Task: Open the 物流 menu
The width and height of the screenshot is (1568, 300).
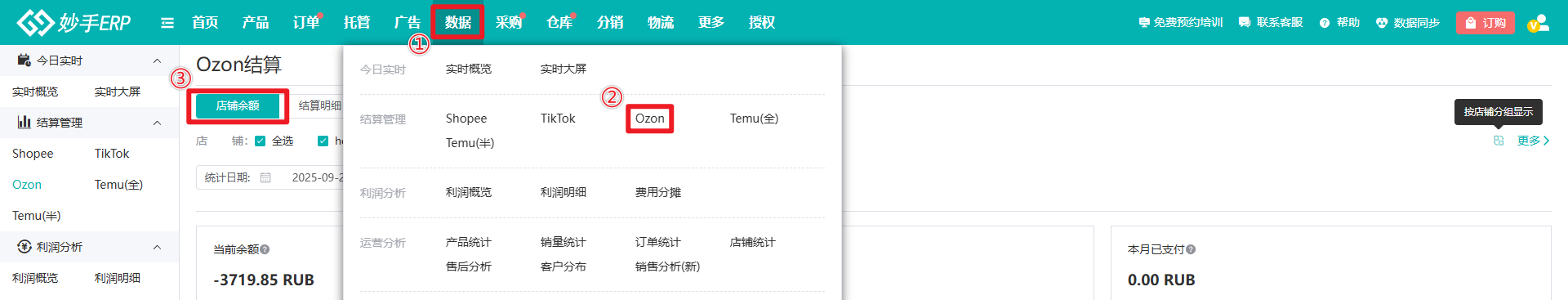Action: click(661, 22)
